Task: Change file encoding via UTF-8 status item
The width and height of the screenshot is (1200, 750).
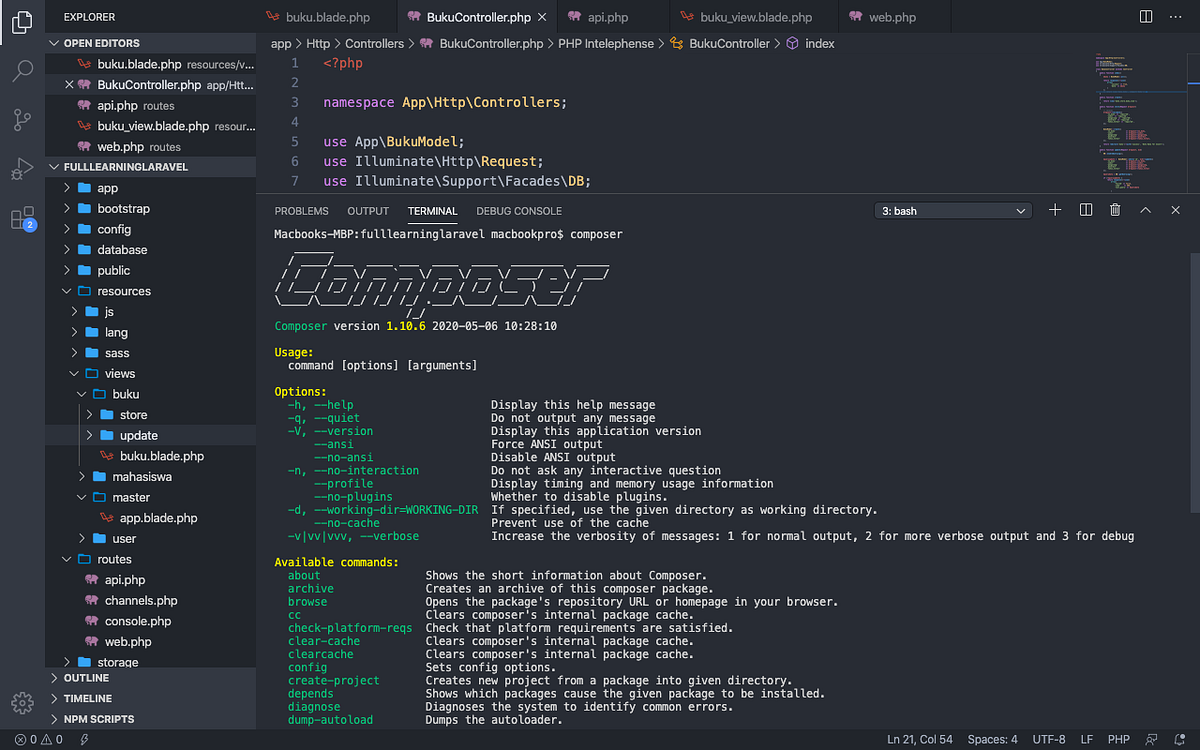Action: click(1048, 739)
